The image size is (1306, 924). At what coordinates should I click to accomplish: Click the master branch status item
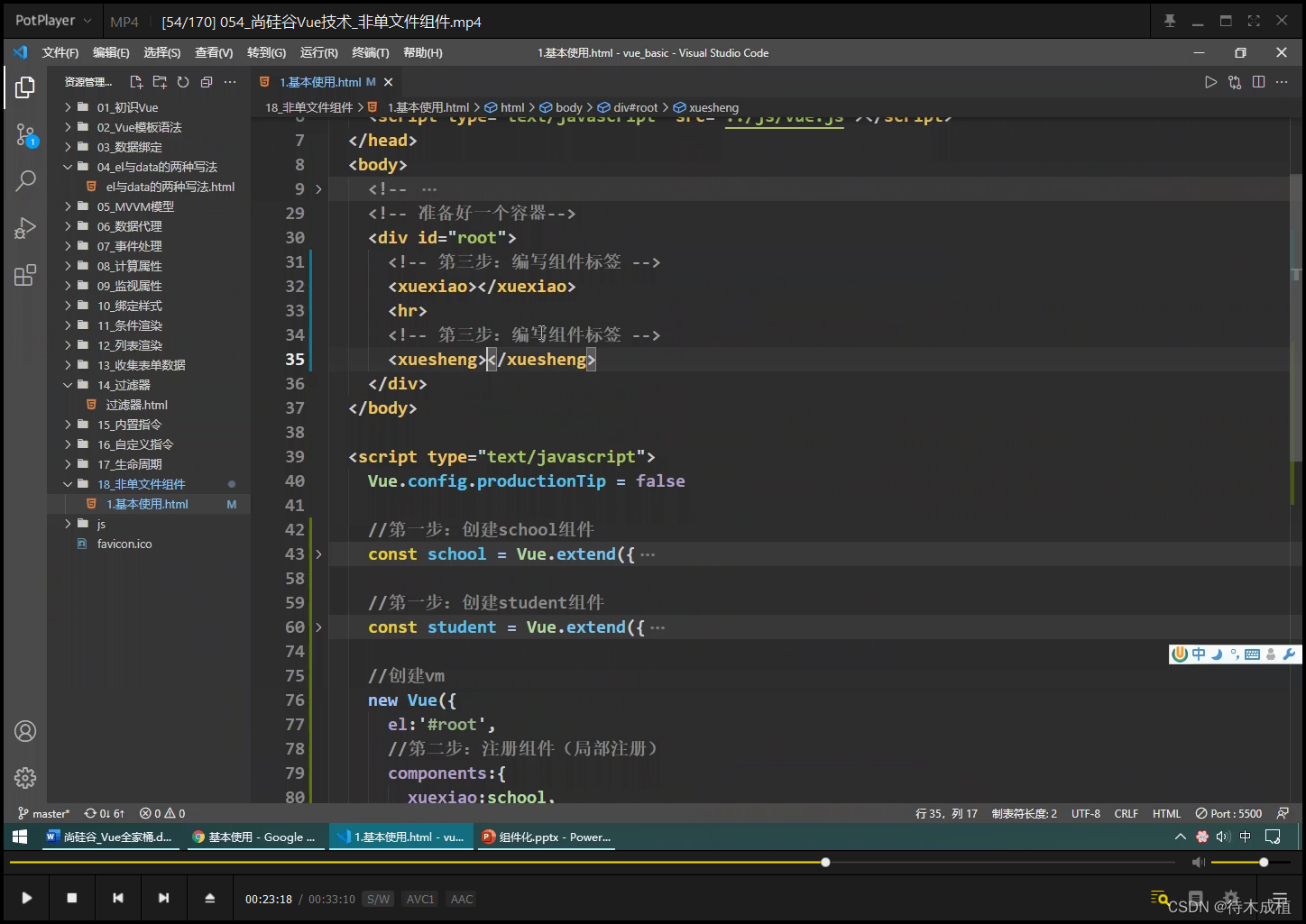click(43, 813)
